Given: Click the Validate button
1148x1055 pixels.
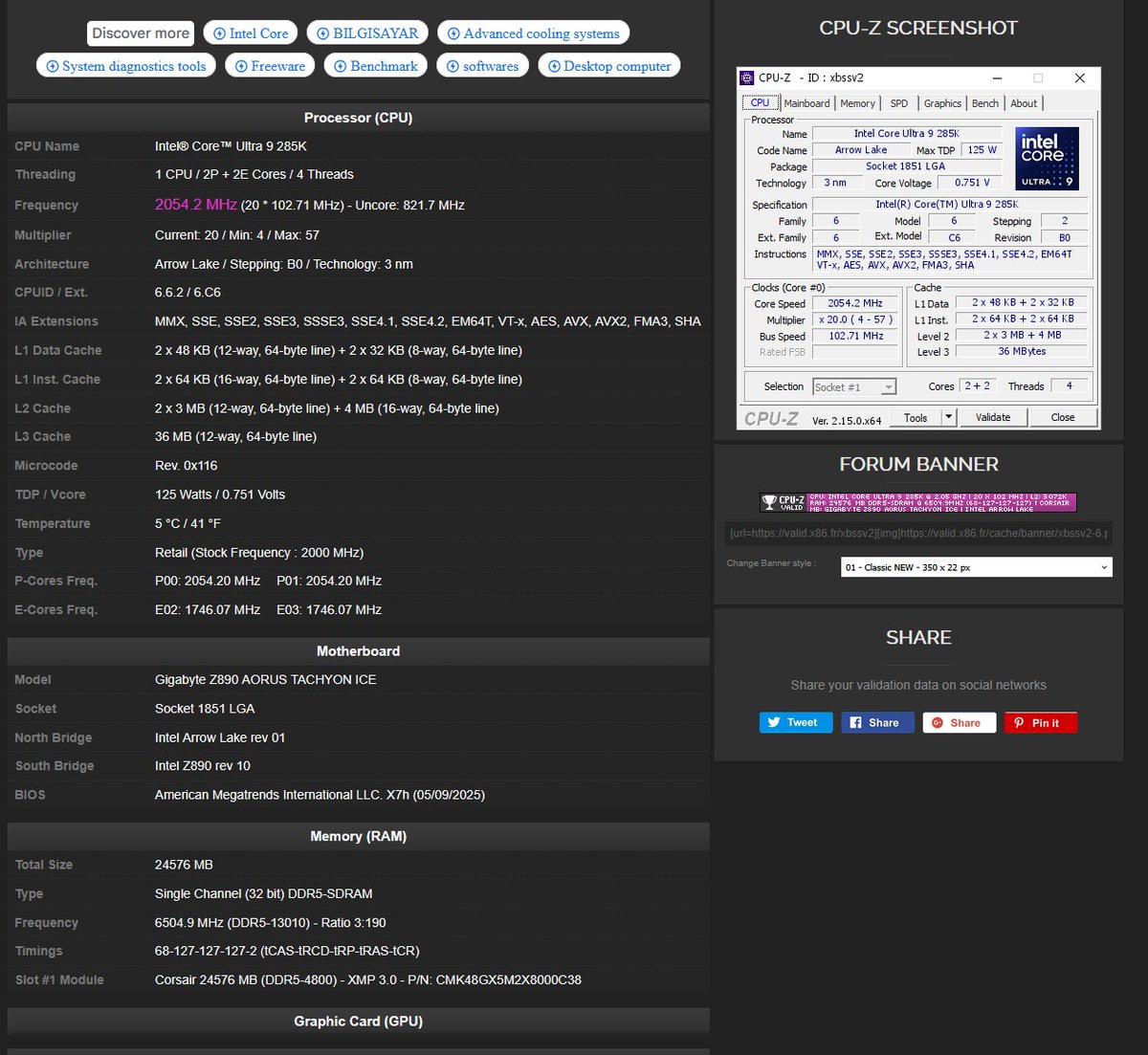Looking at the screenshot, I should [x=993, y=417].
